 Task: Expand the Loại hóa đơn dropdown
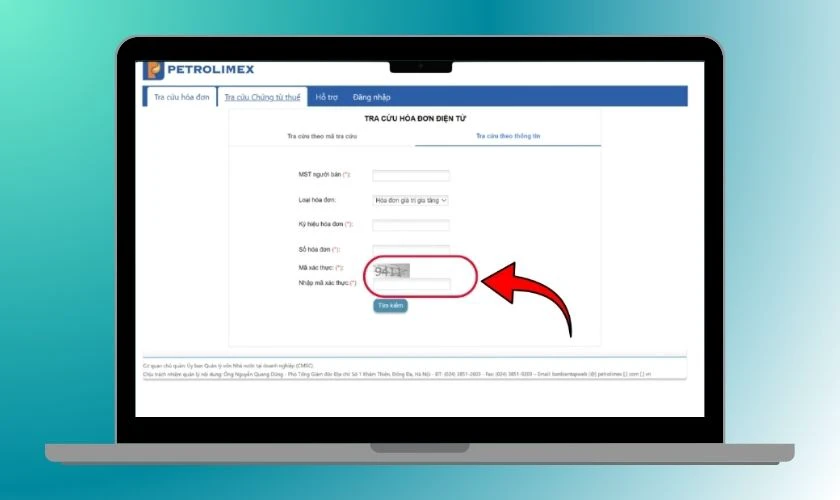pyautogui.click(x=410, y=200)
